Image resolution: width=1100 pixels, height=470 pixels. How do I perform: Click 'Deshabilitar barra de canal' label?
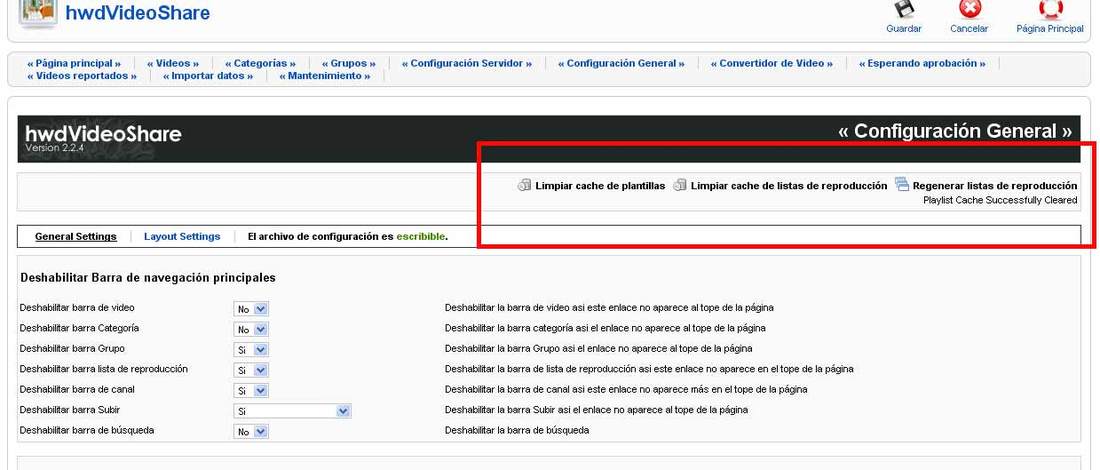click(x=77, y=389)
